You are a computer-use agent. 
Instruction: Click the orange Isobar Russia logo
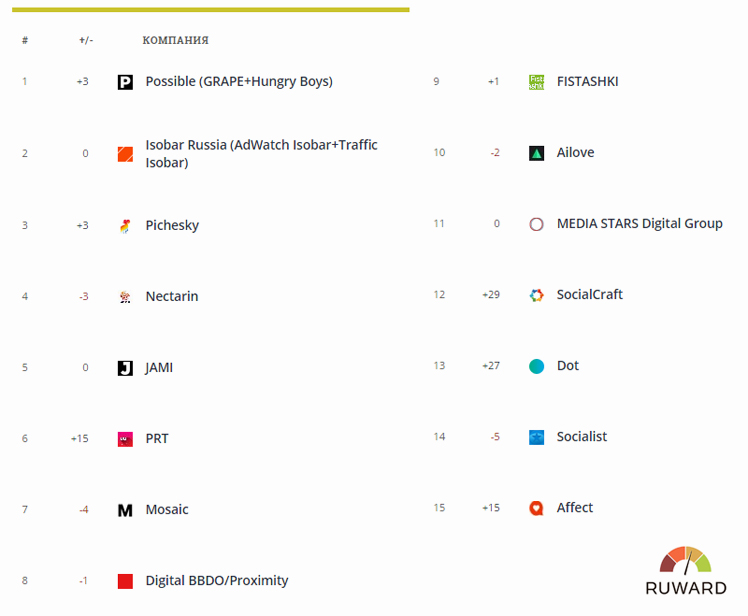[x=125, y=154]
